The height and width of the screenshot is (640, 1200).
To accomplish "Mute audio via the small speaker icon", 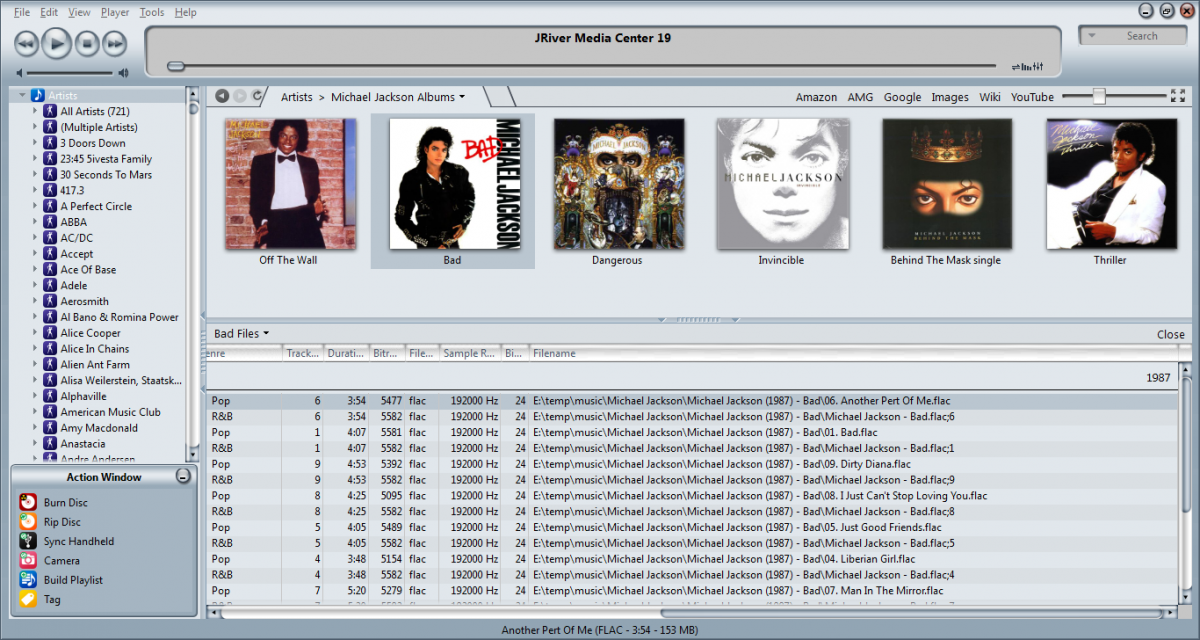I will [x=19, y=73].
